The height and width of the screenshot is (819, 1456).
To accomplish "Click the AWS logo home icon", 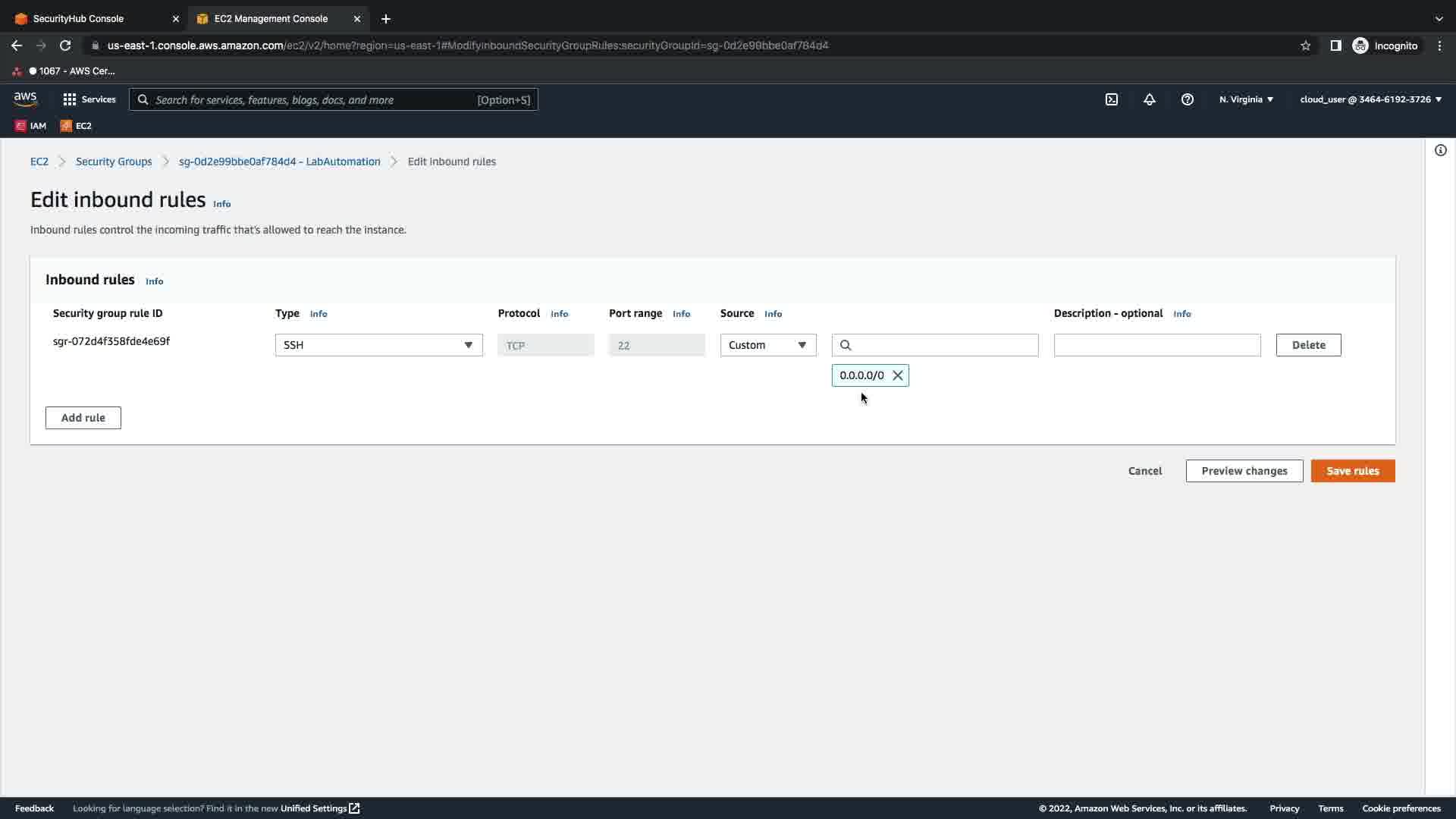I will point(25,99).
